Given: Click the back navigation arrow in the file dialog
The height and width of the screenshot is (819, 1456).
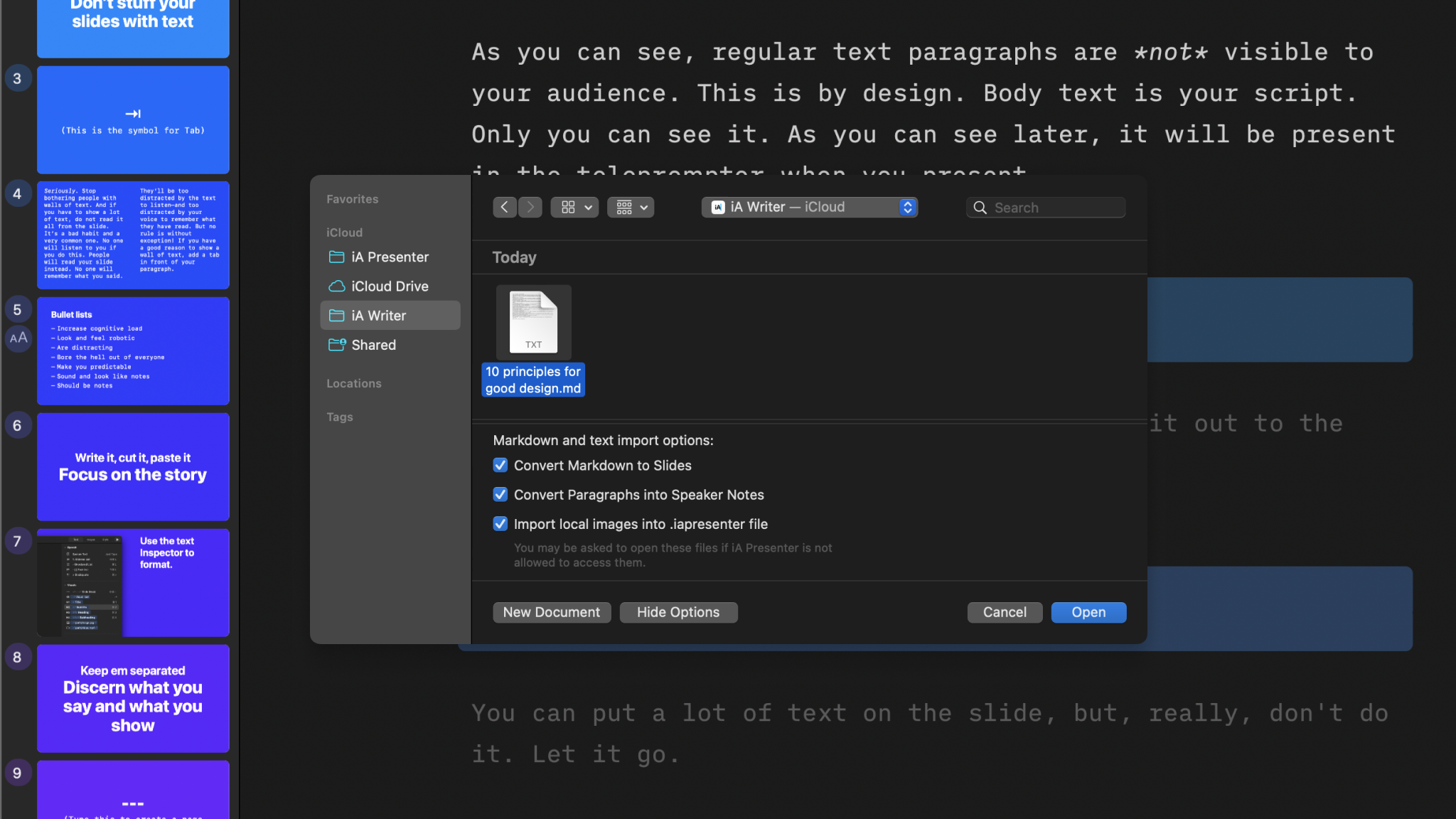Looking at the screenshot, I should (x=504, y=207).
